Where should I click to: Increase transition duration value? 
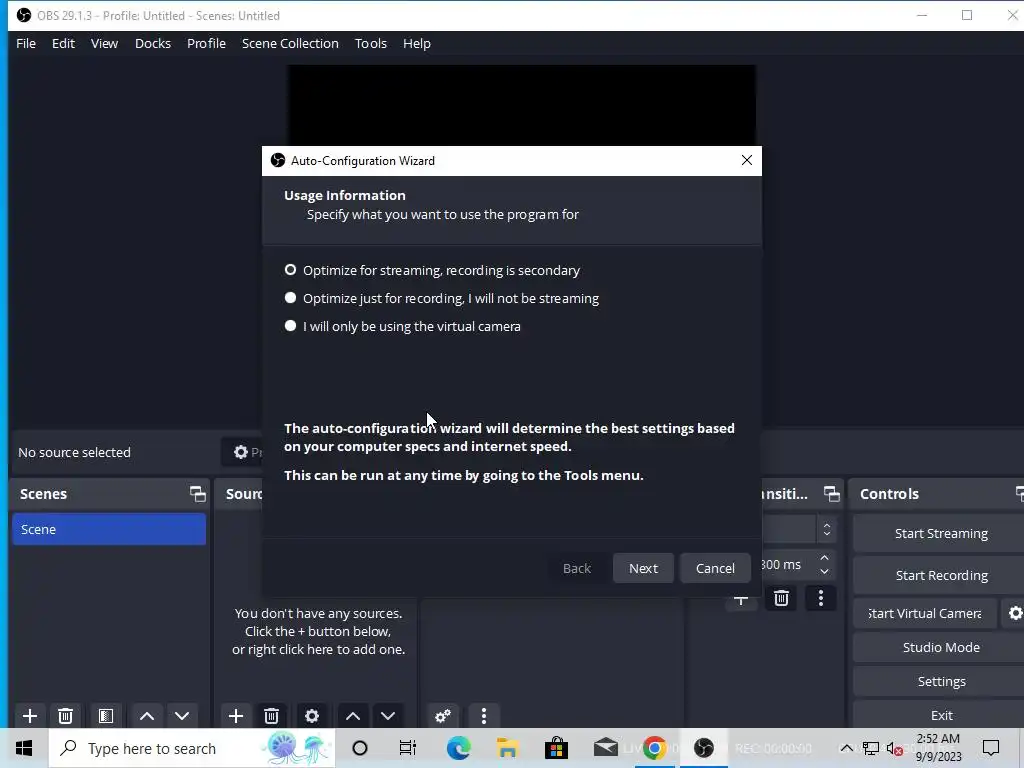825,558
